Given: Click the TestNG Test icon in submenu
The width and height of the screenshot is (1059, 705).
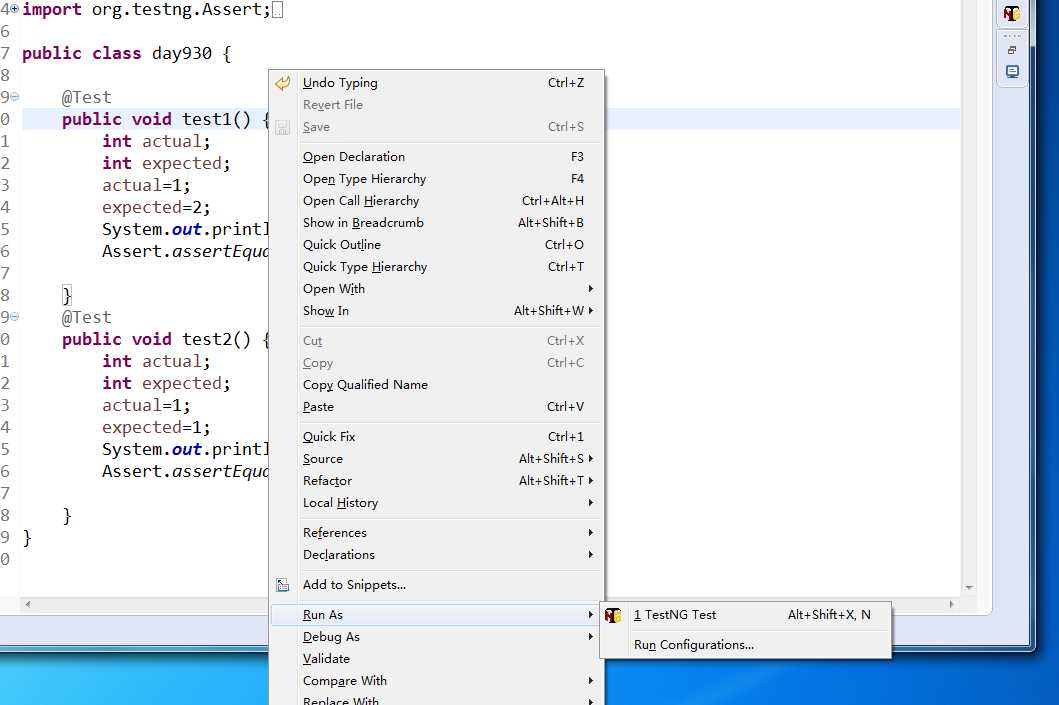Looking at the screenshot, I should (x=613, y=615).
